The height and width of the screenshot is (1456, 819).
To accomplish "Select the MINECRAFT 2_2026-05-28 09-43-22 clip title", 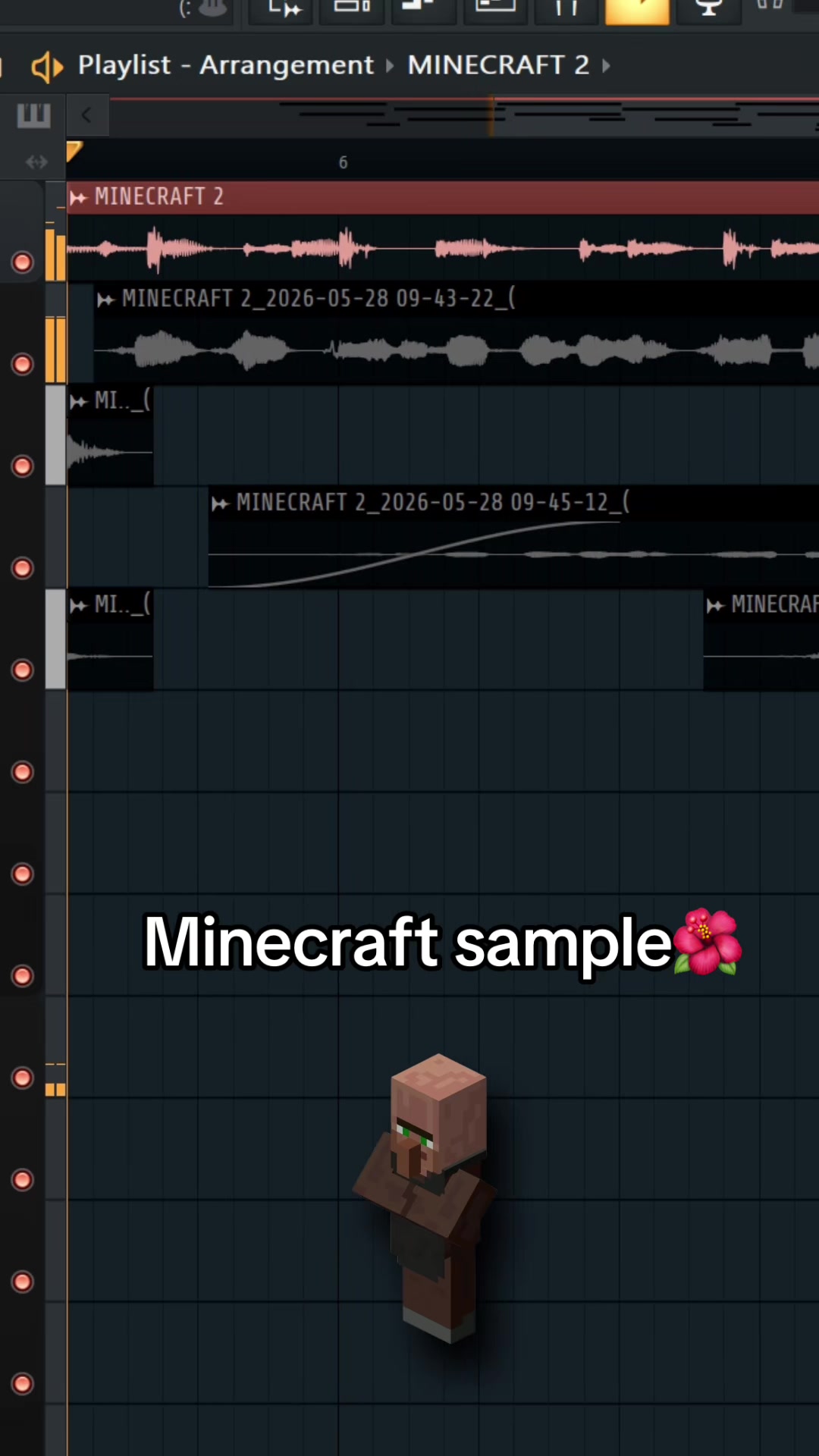I will (318, 299).
